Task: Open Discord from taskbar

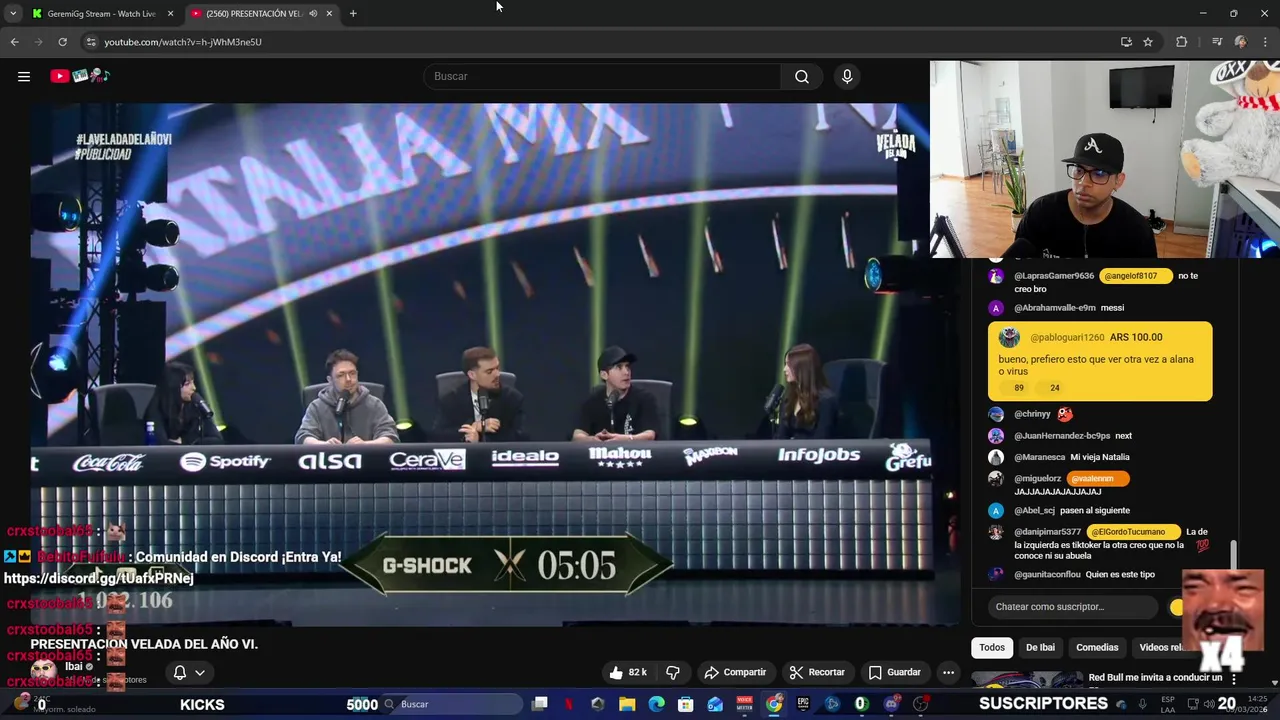Action: 891,704
